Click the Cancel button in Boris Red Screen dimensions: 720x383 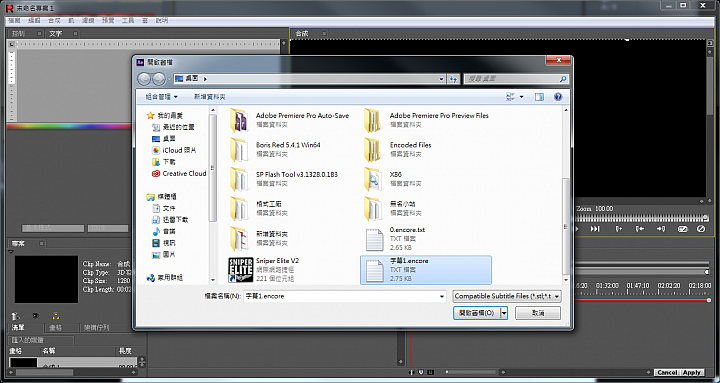667,372
